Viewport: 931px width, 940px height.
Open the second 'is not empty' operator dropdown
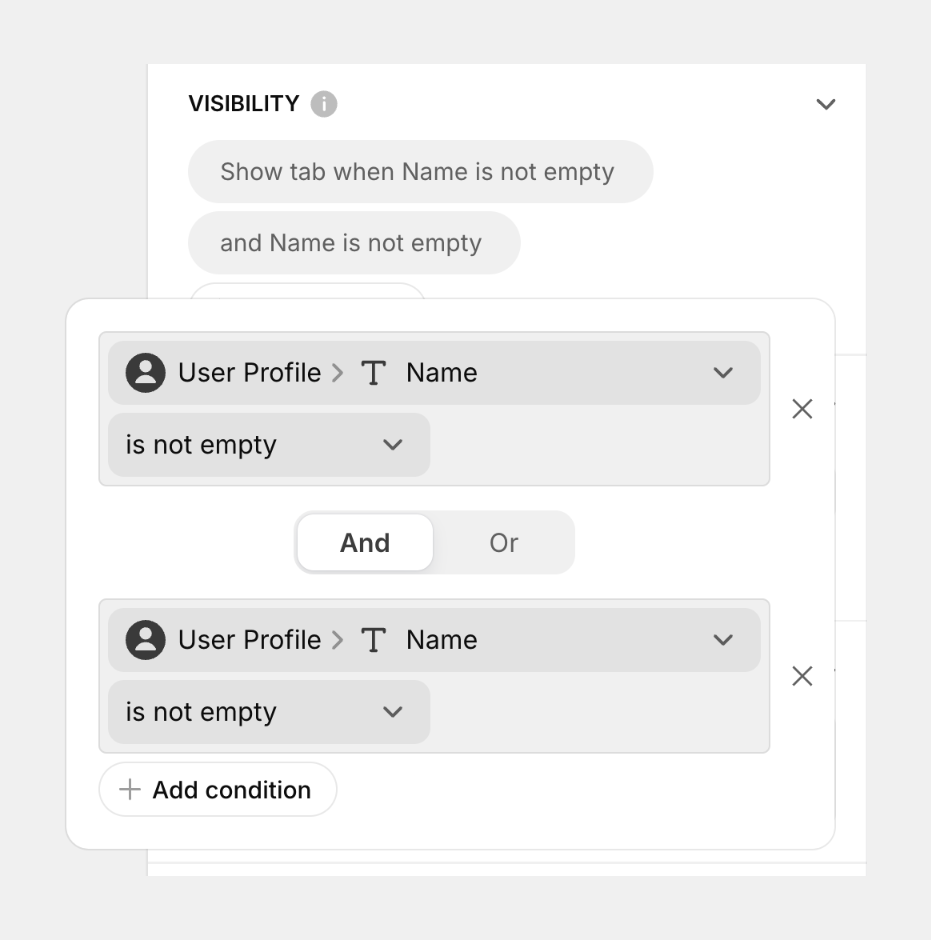392,712
